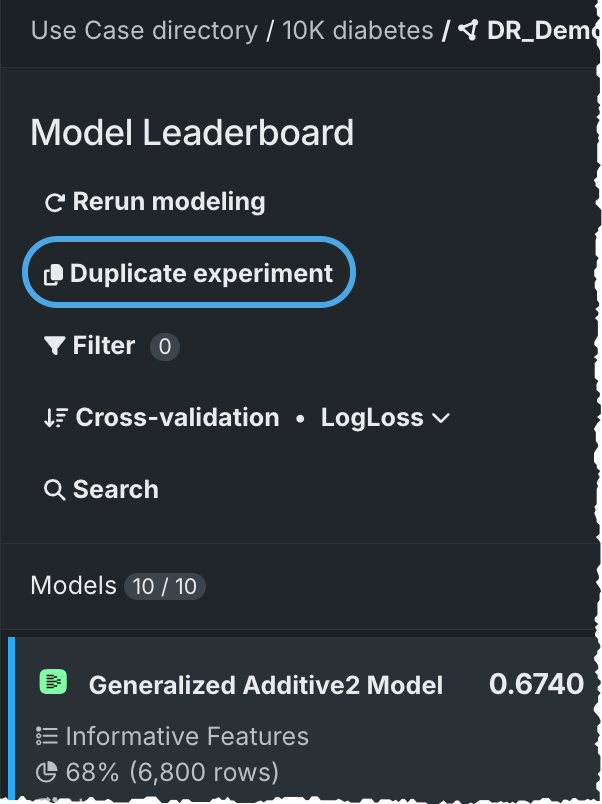The width and height of the screenshot is (602, 804).
Task: Click the chevron arrow next to LogLoss
Action: [x=440, y=418]
